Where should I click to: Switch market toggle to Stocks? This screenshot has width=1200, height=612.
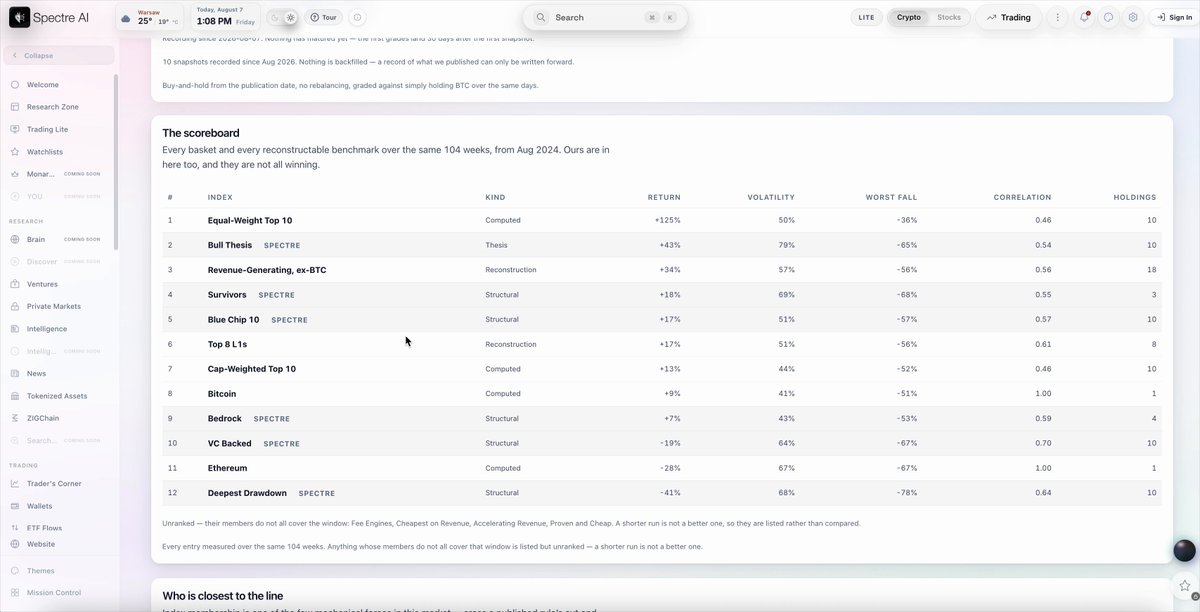[x=949, y=17]
